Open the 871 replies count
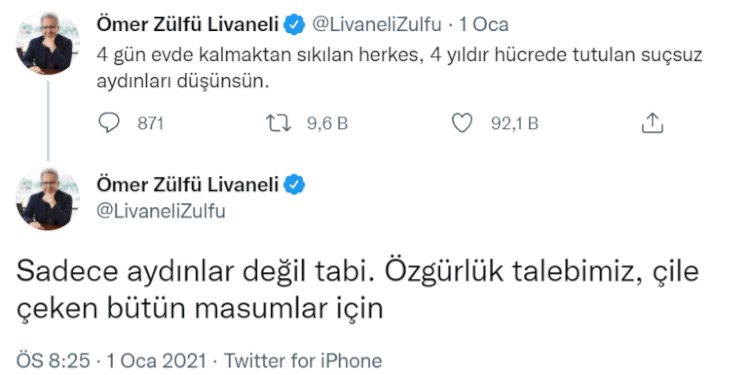 [150, 124]
